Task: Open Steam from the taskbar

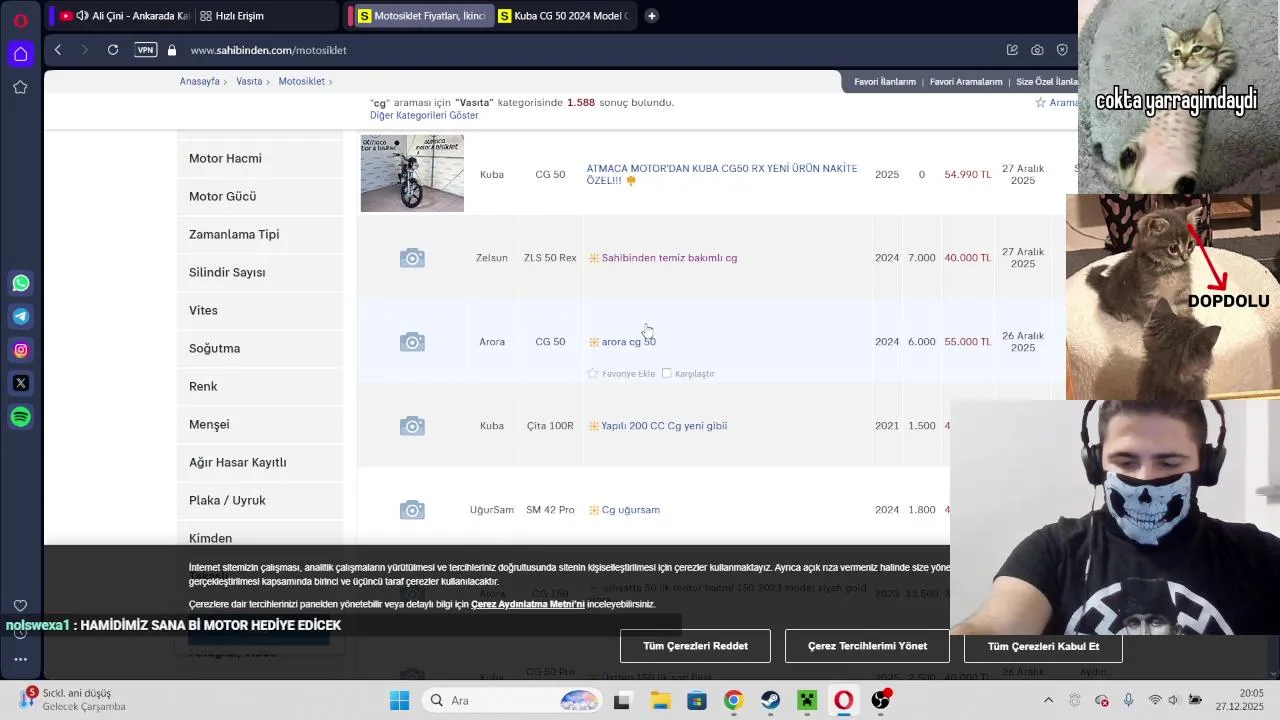Action: tap(770, 700)
